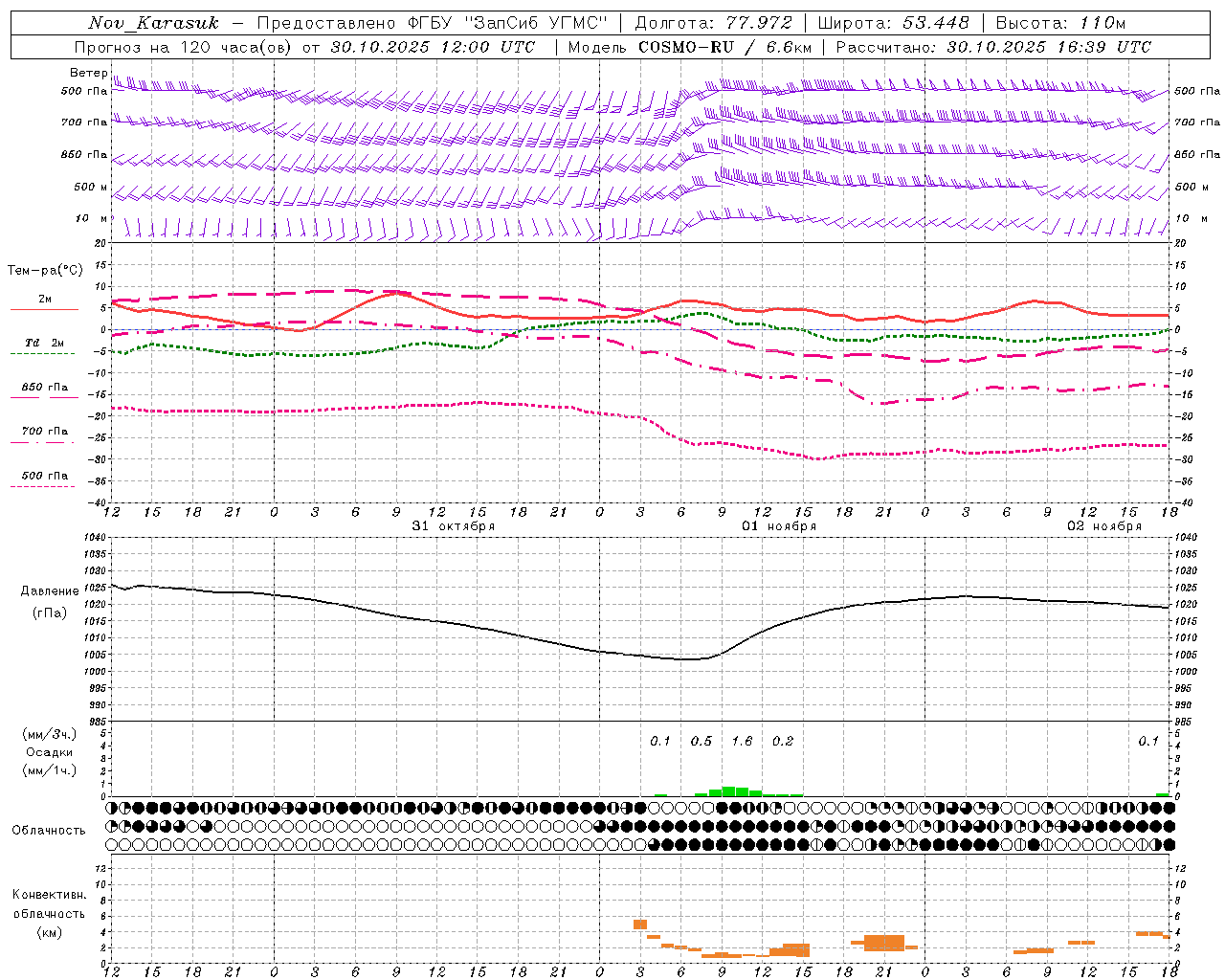This screenshot has width=1225, height=980.
Task: Click the Конвективн. label
Action: tap(49, 895)
